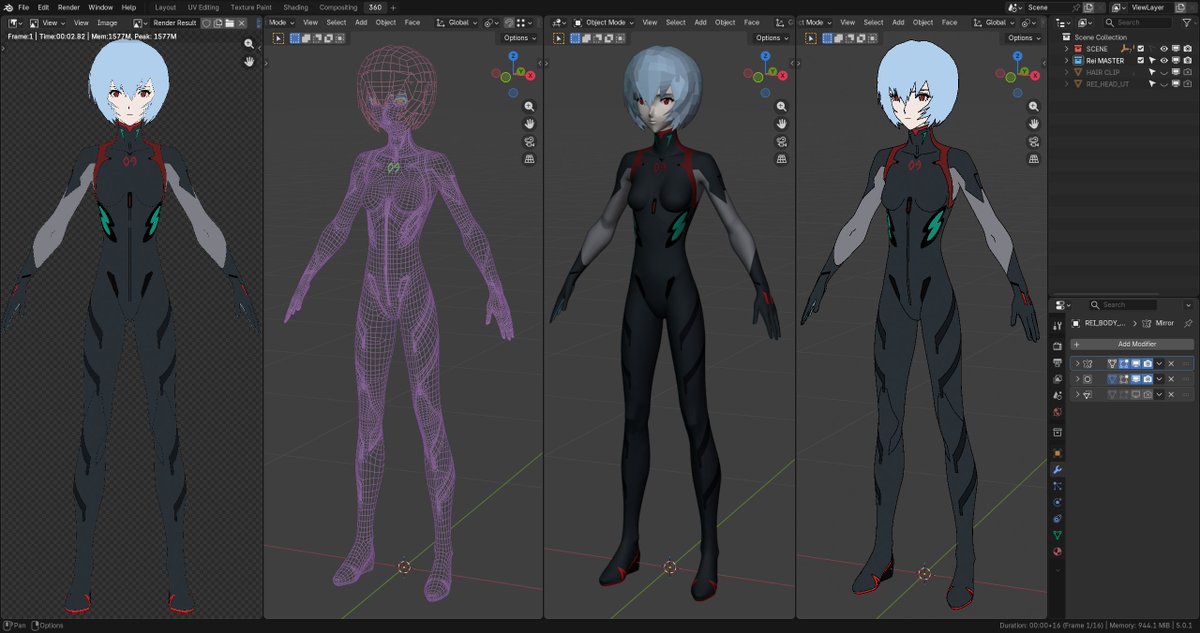The height and width of the screenshot is (633, 1200).
Task: Click the Select menu in wireframe viewport
Action: click(336, 22)
